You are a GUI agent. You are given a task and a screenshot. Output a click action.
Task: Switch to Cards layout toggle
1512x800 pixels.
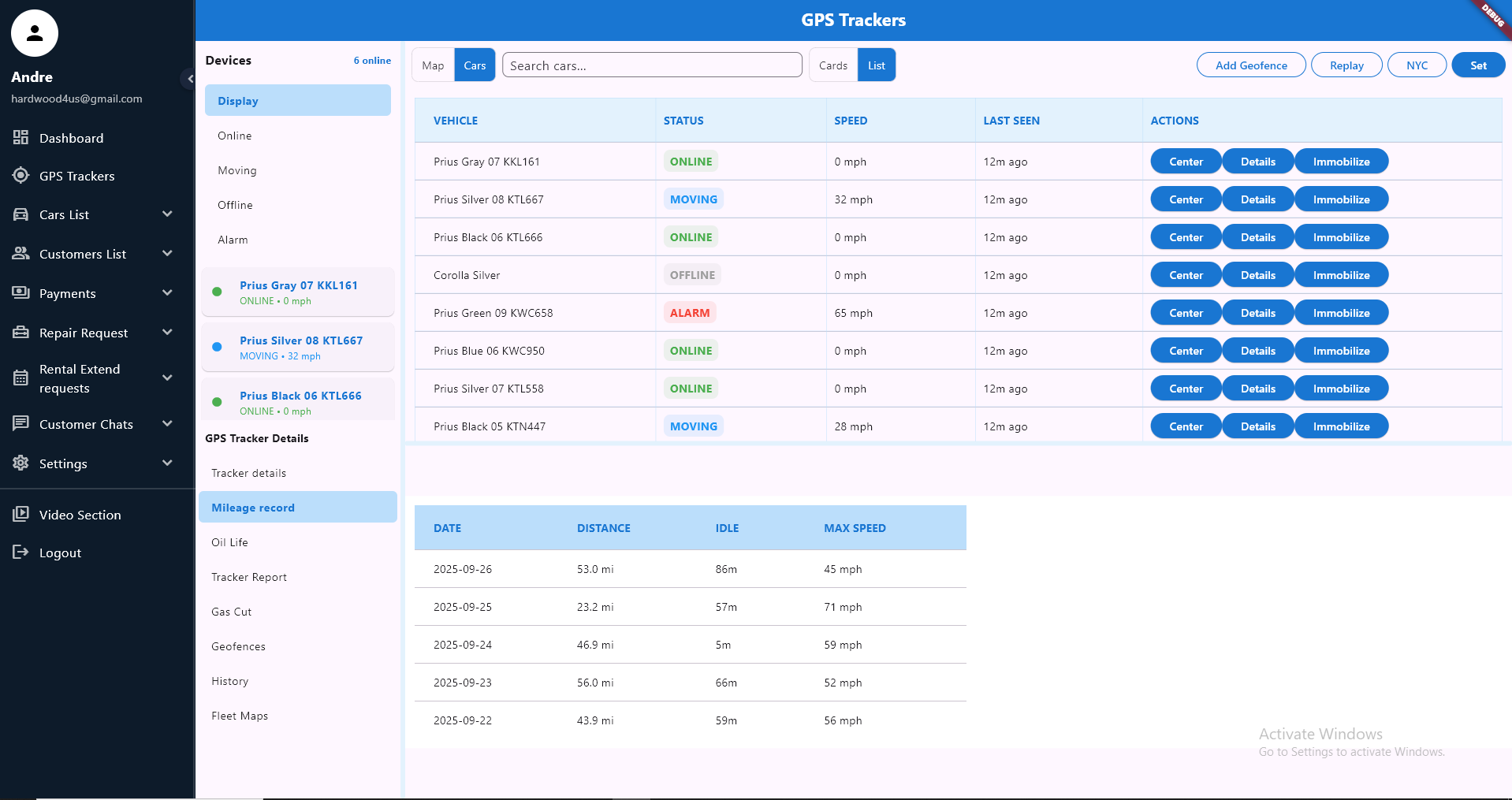click(832, 65)
